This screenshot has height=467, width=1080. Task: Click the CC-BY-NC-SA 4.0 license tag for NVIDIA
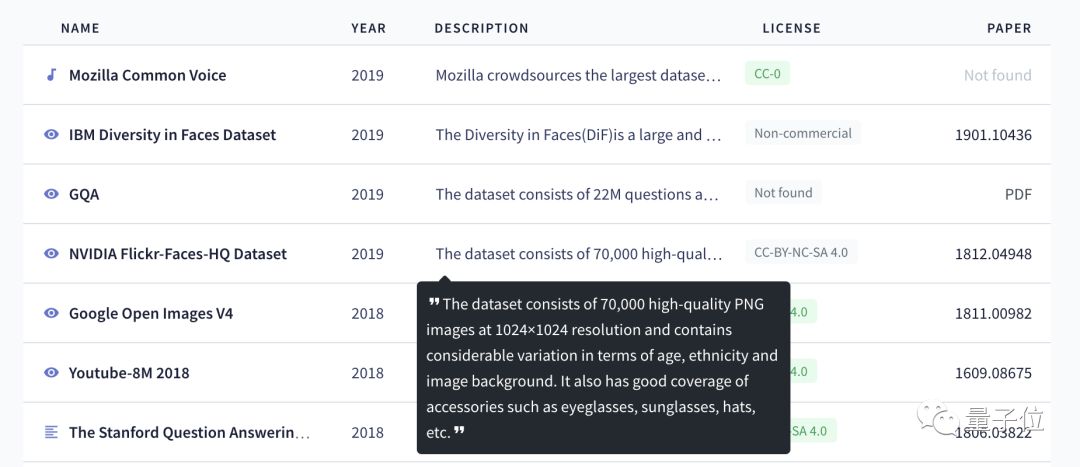800,252
